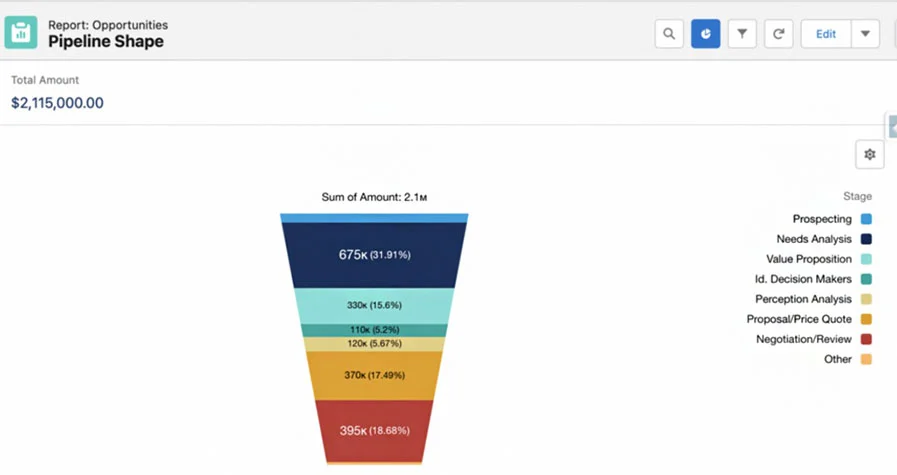The image size is (897, 475).
Task: Select the 675K Needs Analysis funnel segment
Action: (374, 255)
